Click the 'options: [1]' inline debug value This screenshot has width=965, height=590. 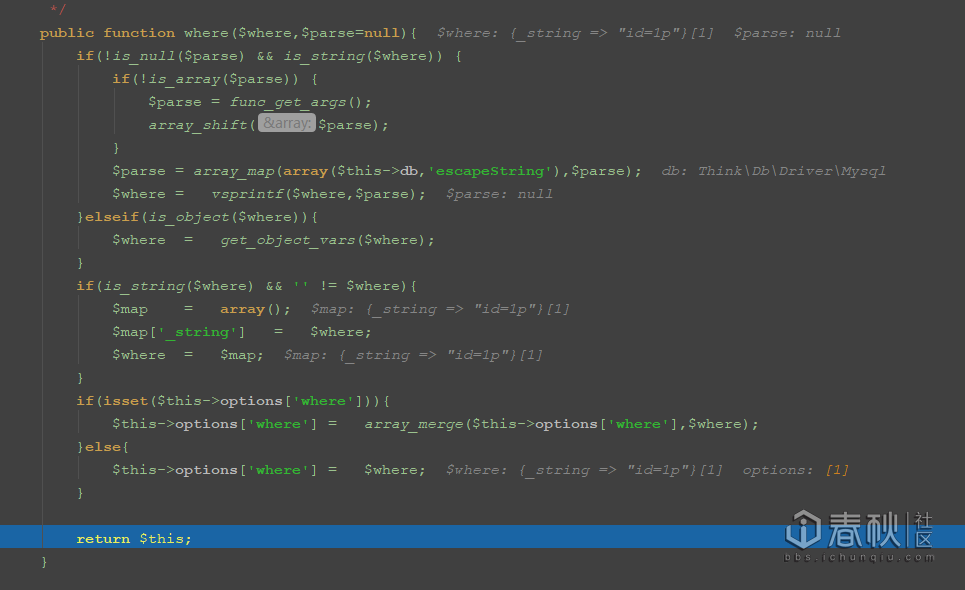tap(796, 470)
